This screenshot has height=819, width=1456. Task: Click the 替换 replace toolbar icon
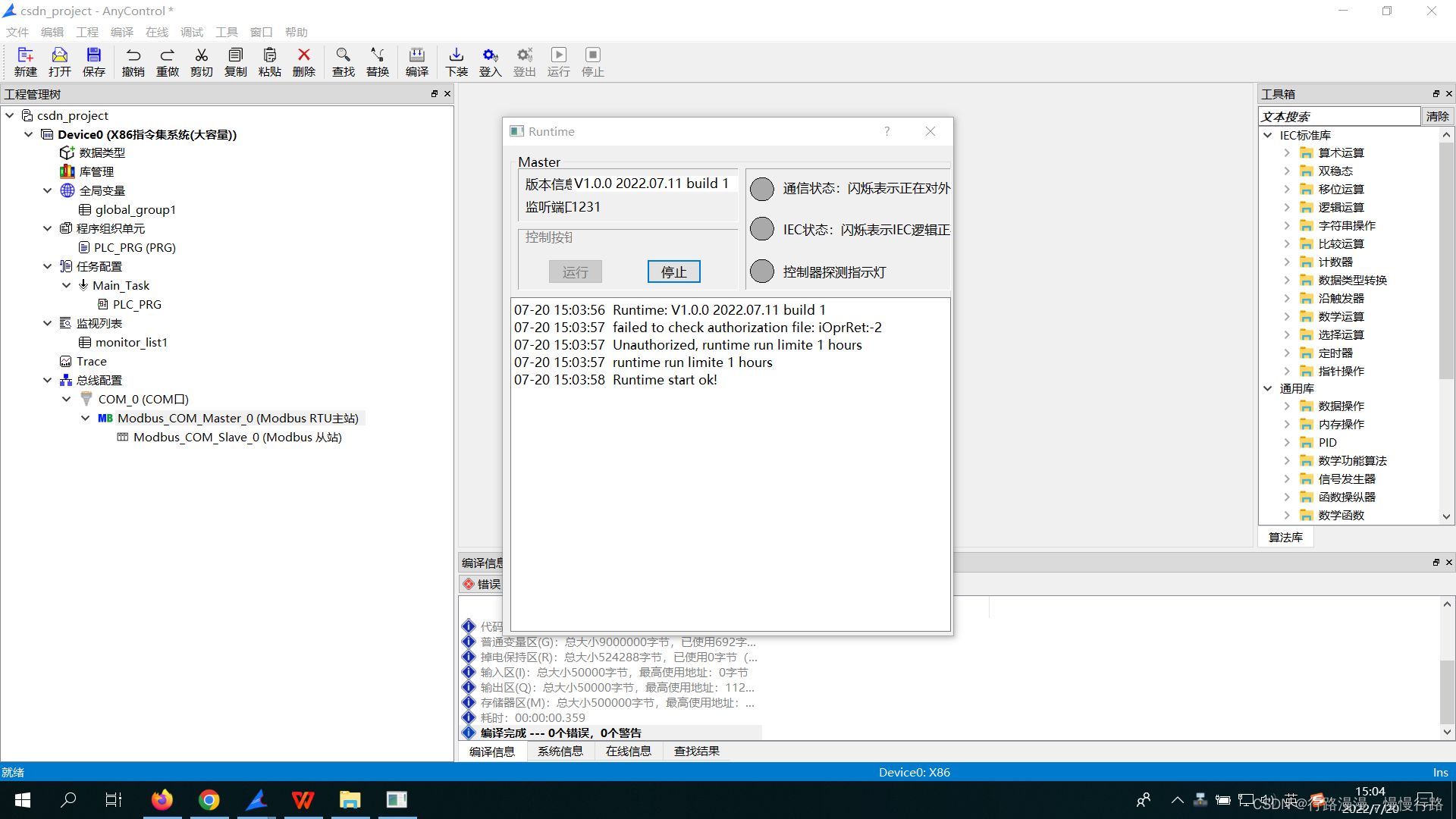point(377,62)
